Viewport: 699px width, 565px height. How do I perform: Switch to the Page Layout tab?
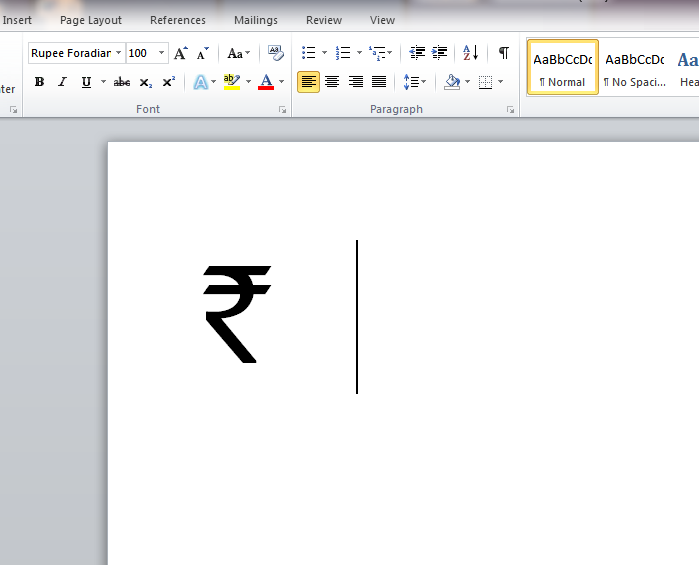click(x=90, y=20)
